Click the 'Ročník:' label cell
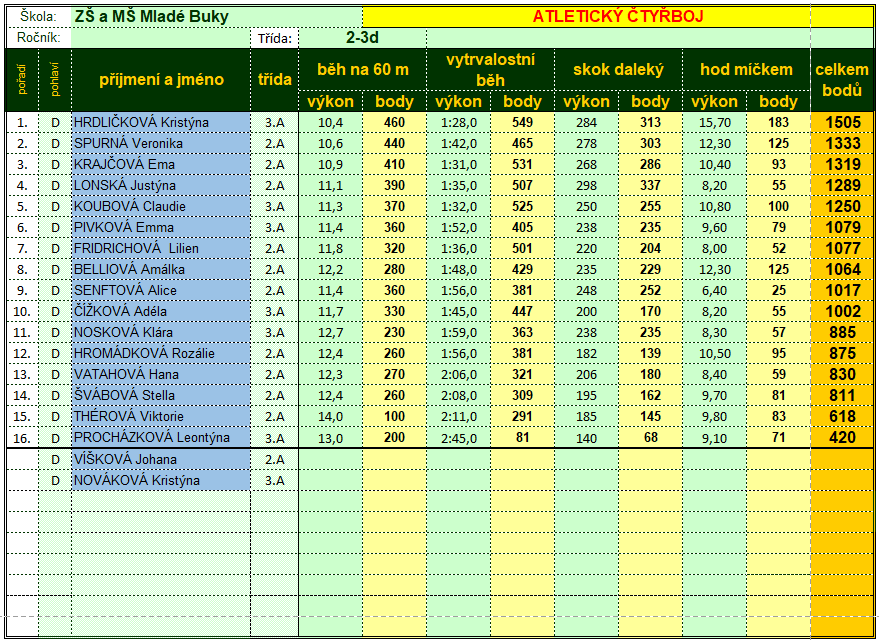 (x=39, y=38)
